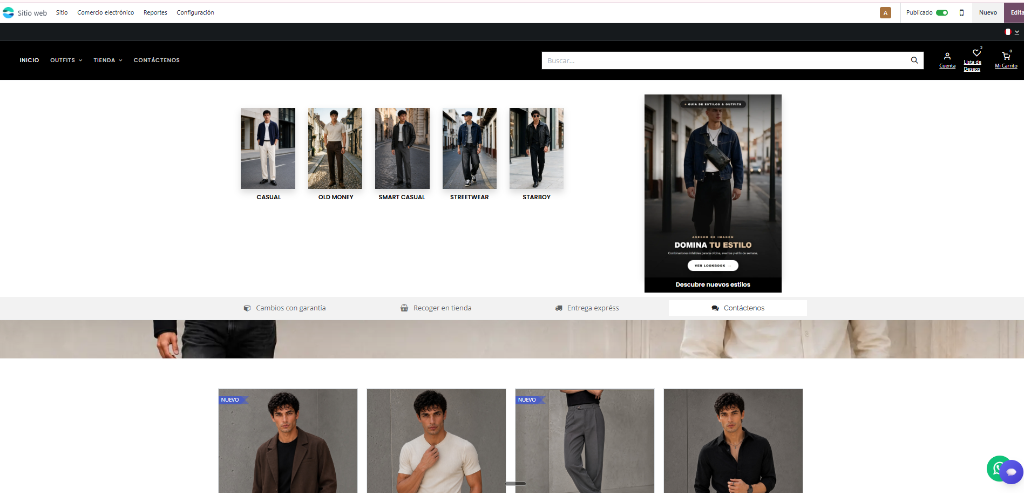The width and height of the screenshot is (1024, 493).
Task: Open the STREETWEAR outfit thumbnail
Action: click(470, 148)
